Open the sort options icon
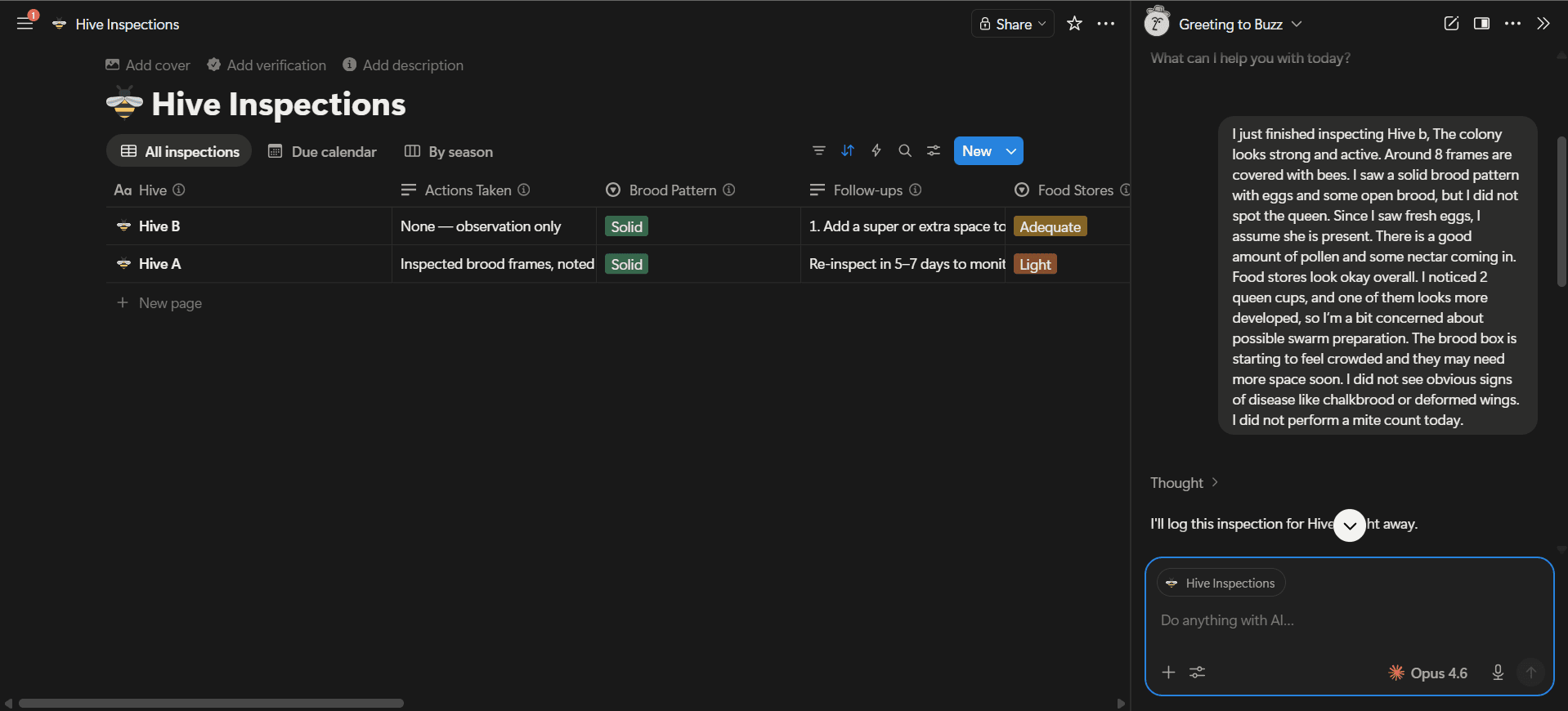The image size is (1568, 711). click(x=847, y=151)
